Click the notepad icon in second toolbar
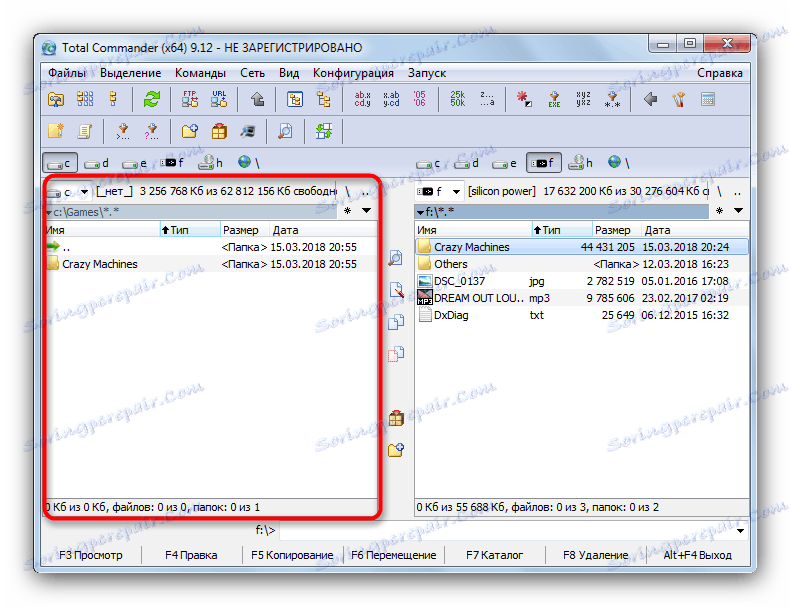791x607 pixels. (x=84, y=132)
